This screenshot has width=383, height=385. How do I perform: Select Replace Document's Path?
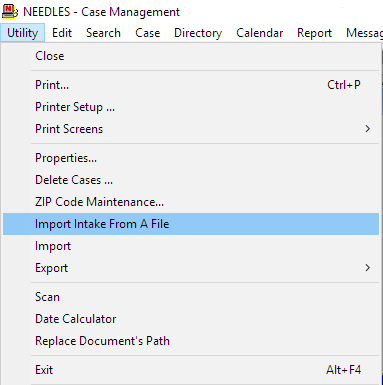pyautogui.click(x=191, y=341)
